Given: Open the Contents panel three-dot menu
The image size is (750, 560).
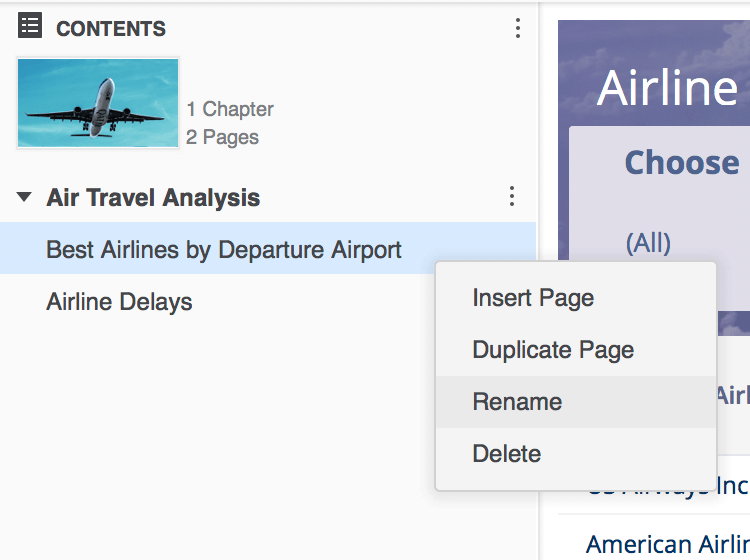Looking at the screenshot, I should pyautogui.click(x=517, y=28).
